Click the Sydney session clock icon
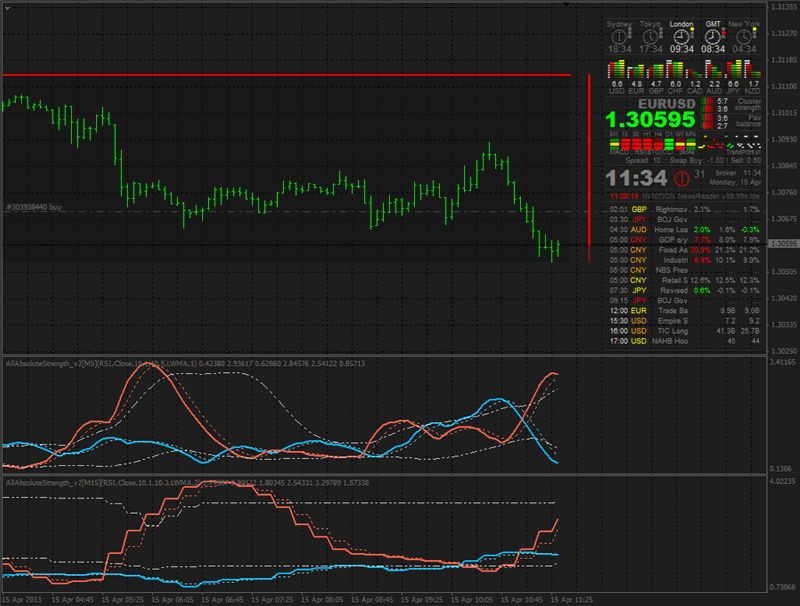Viewport: 800px width, 606px height. (x=619, y=37)
